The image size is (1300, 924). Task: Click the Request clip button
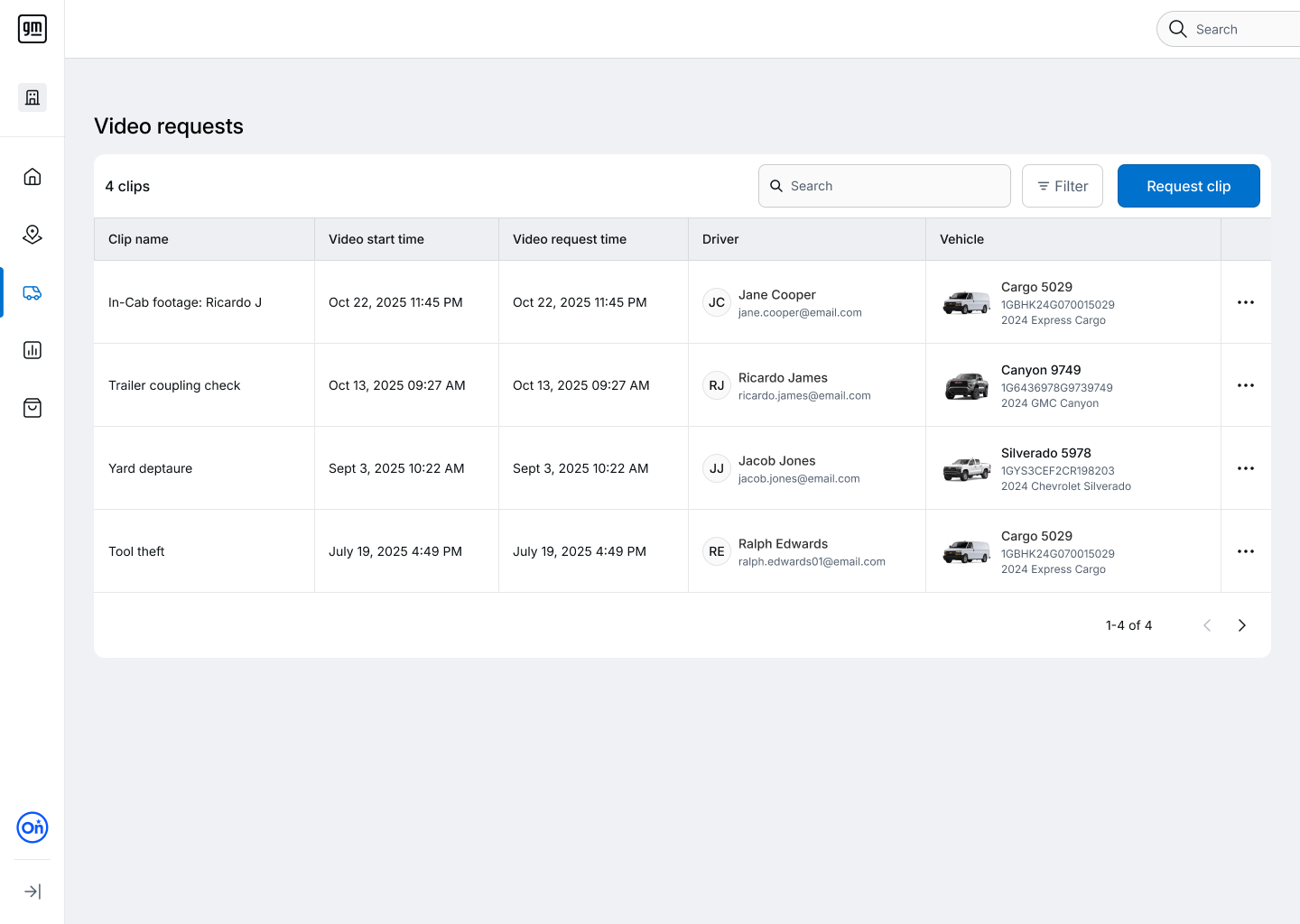[1189, 186]
